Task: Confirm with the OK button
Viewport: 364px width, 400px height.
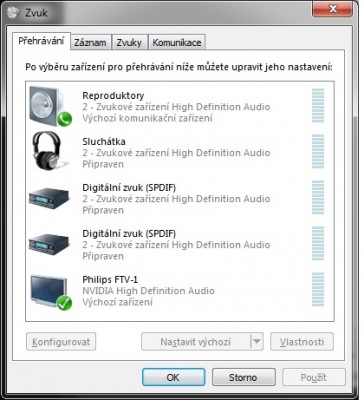Action: (173, 377)
